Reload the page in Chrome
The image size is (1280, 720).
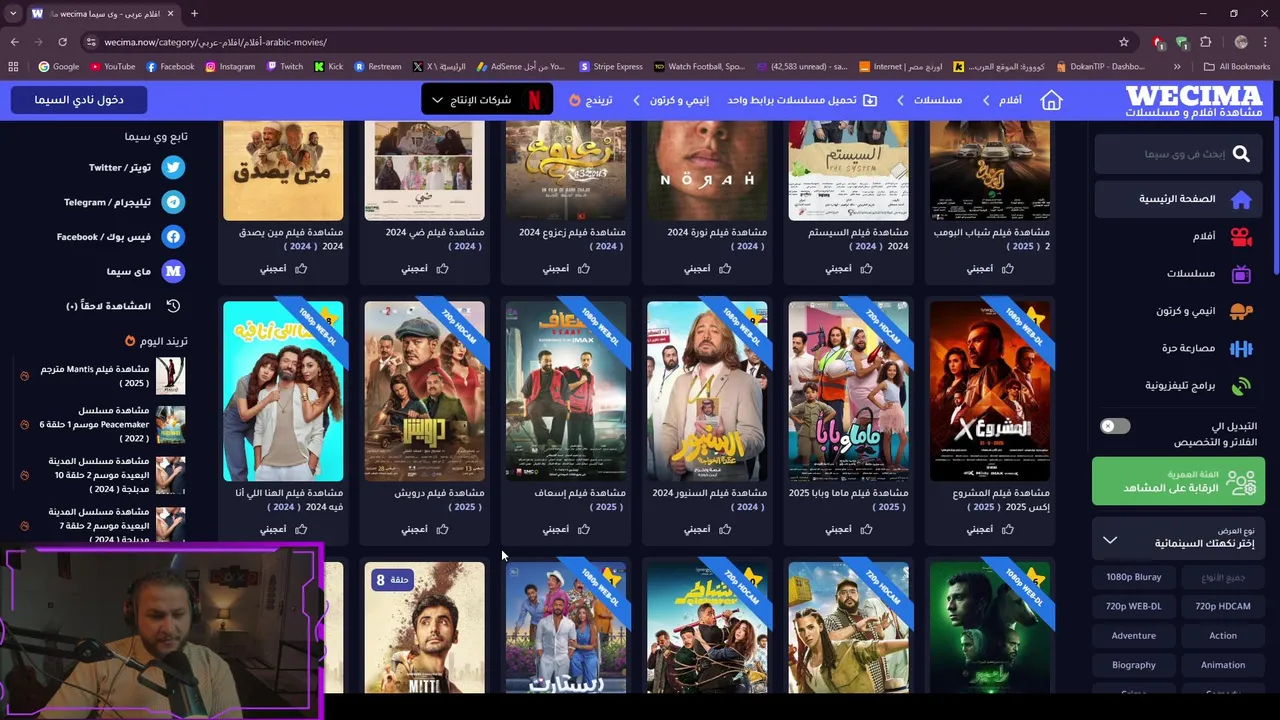62,42
